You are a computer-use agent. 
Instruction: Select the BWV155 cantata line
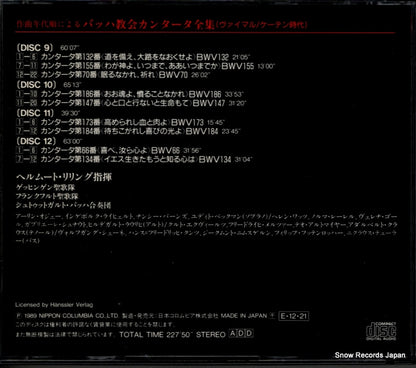(x=145, y=66)
